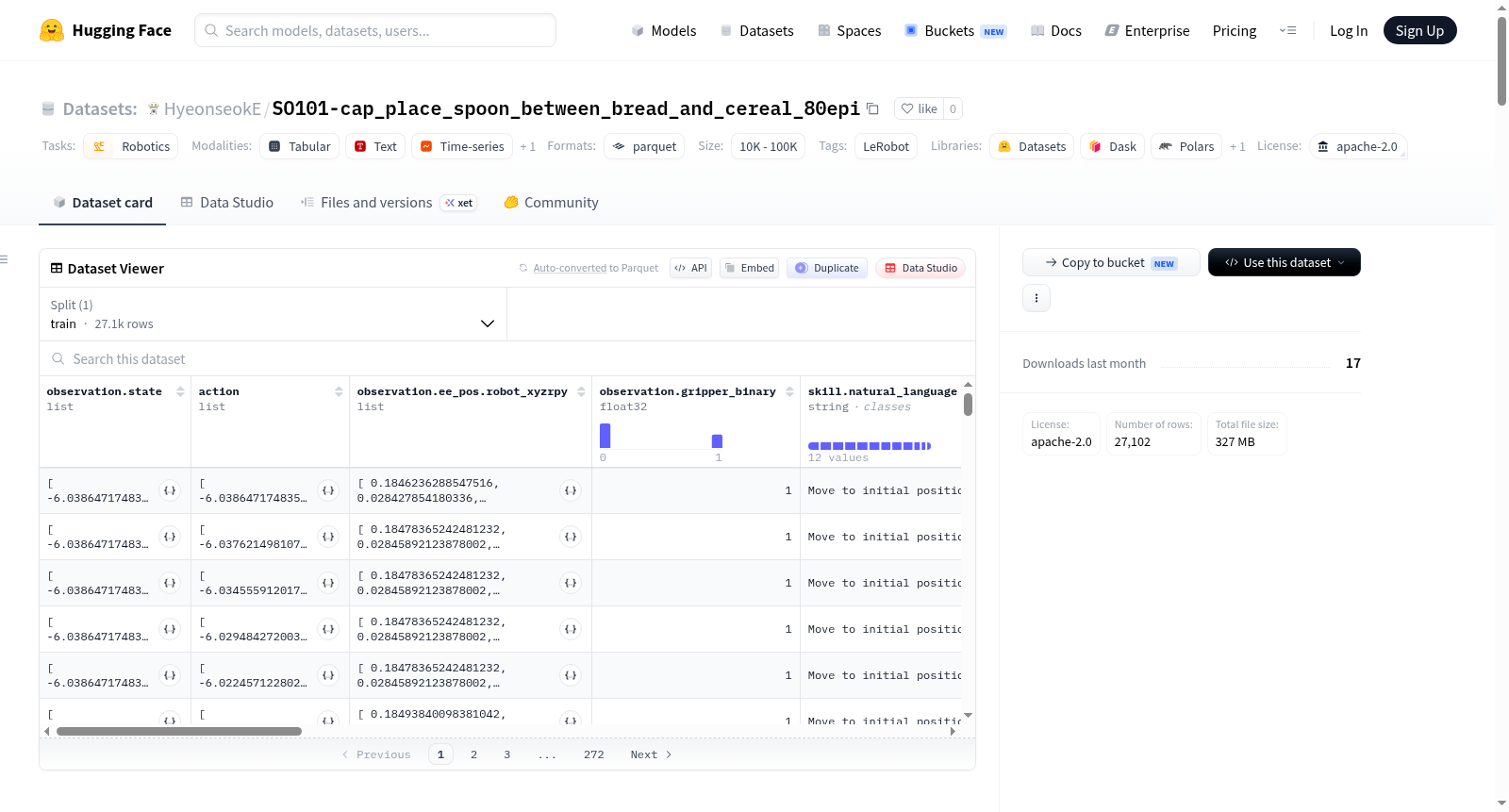Image resolution: width=1509 pixels, height=812 pixels.
Task: Open the header more-options menu icon
Action: pyautogui.click(x=1287, y=30)
